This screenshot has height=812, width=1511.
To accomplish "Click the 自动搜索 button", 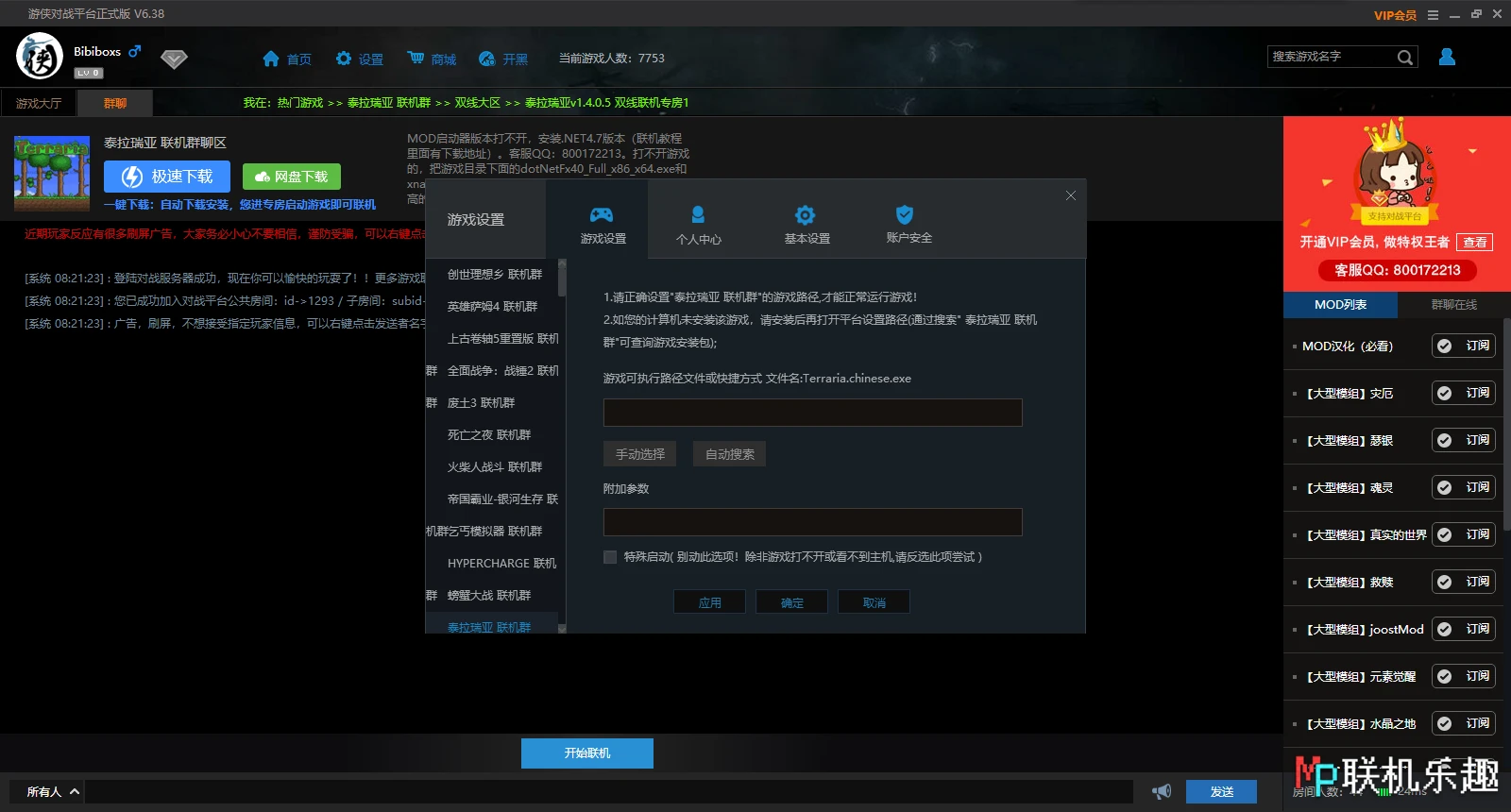I will [729, 454].
